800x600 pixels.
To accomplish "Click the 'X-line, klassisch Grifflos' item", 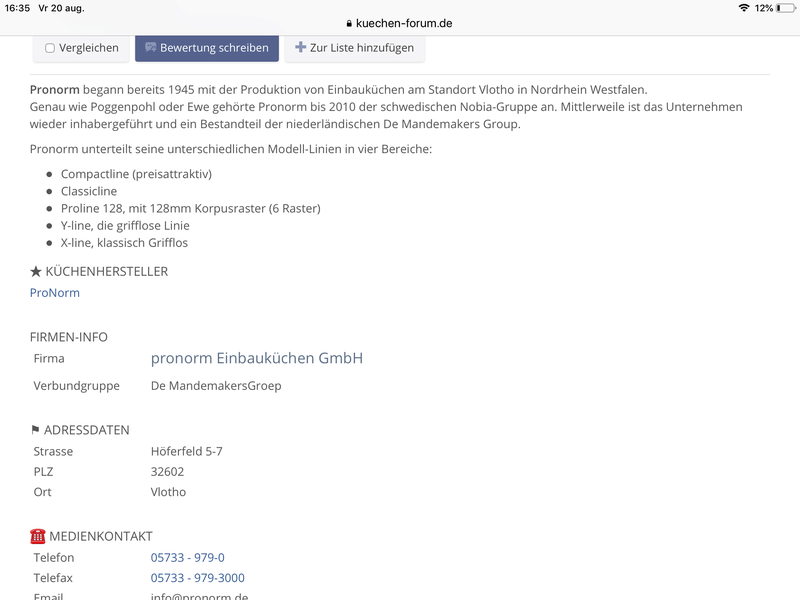I will pos(124,243).
